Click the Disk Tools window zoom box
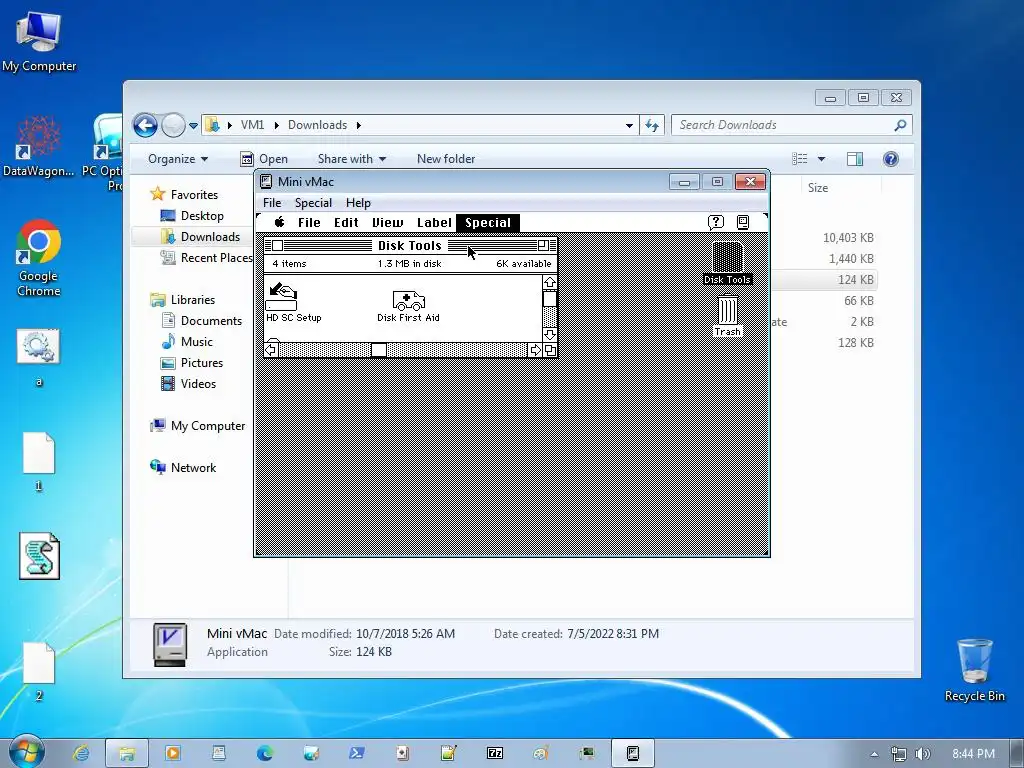This screenshot has width=1024, height=768. [x=543, y=246]
